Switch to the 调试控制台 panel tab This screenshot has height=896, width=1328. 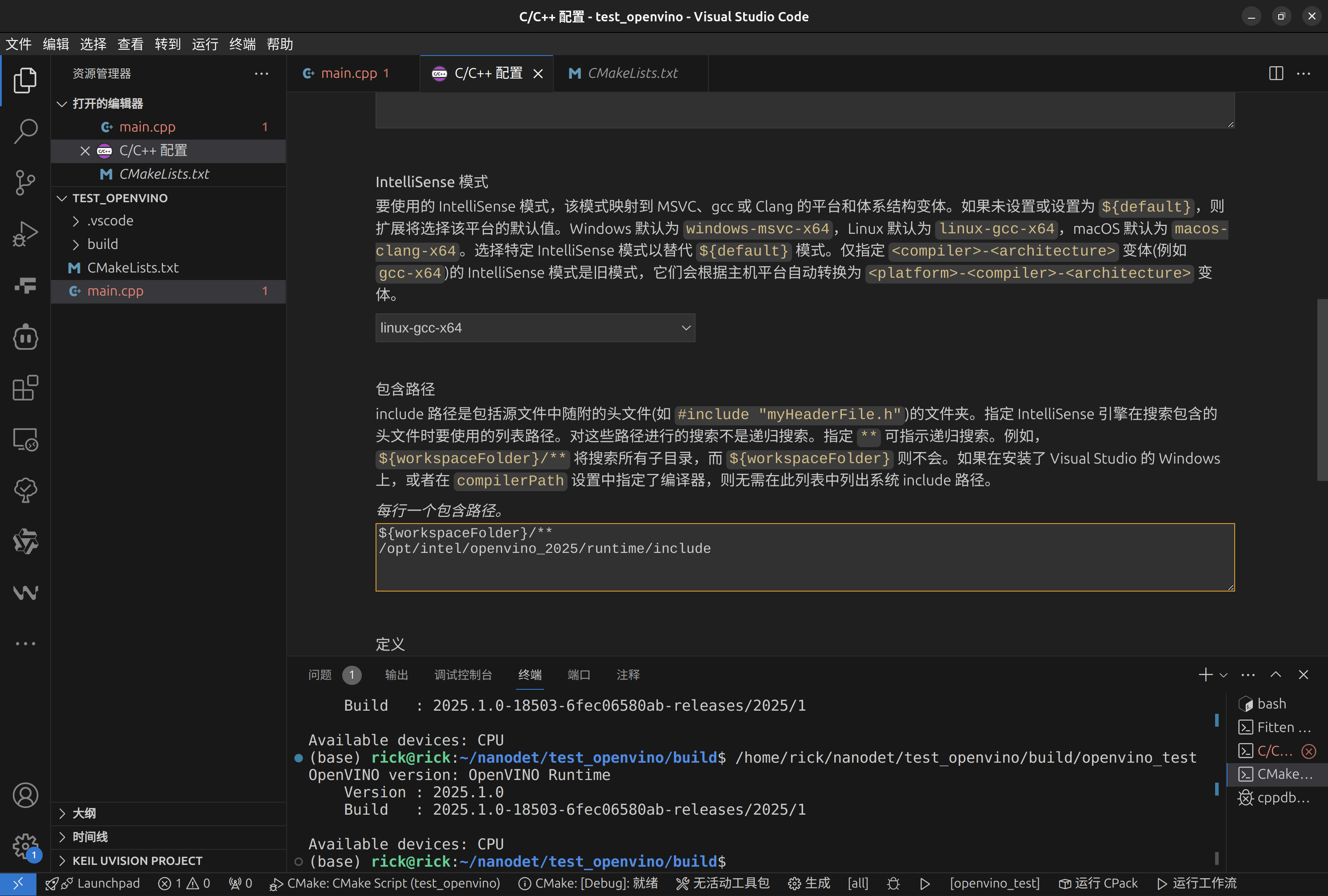pos(463,675)
